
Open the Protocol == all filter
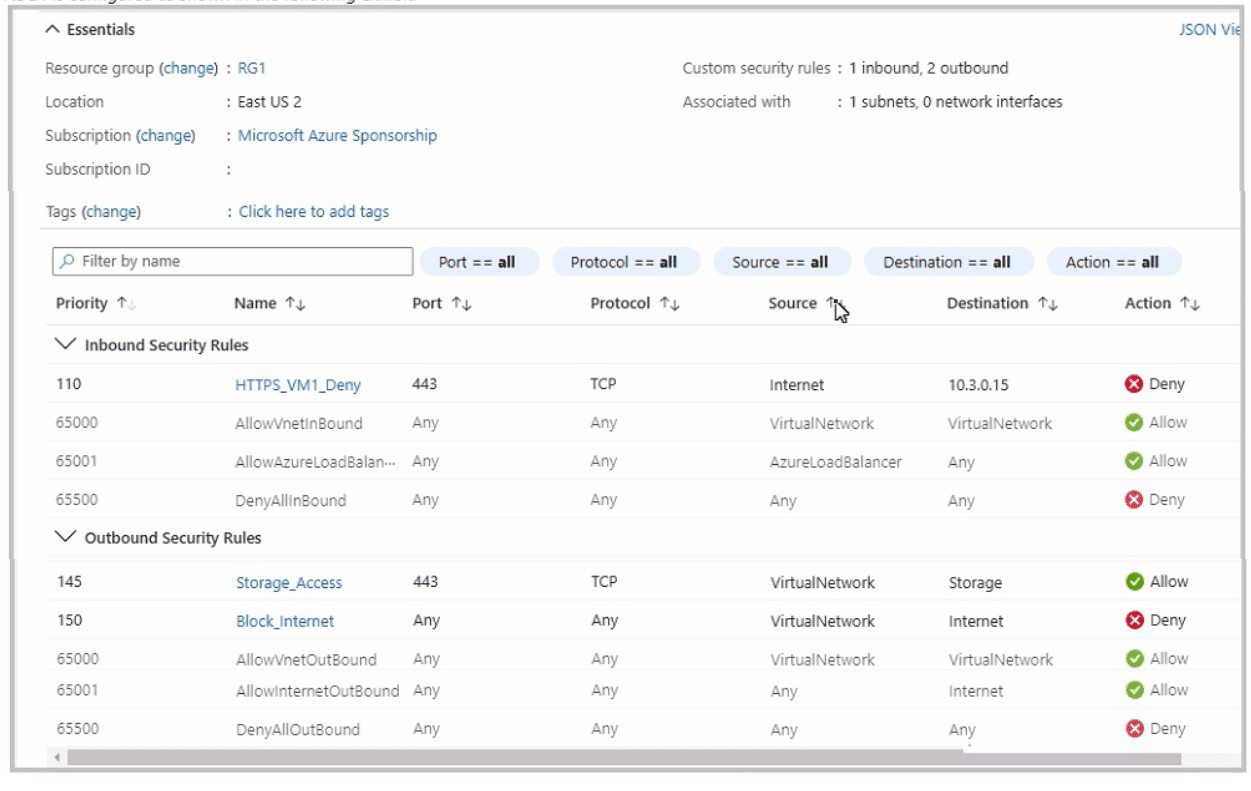point(623,262)
